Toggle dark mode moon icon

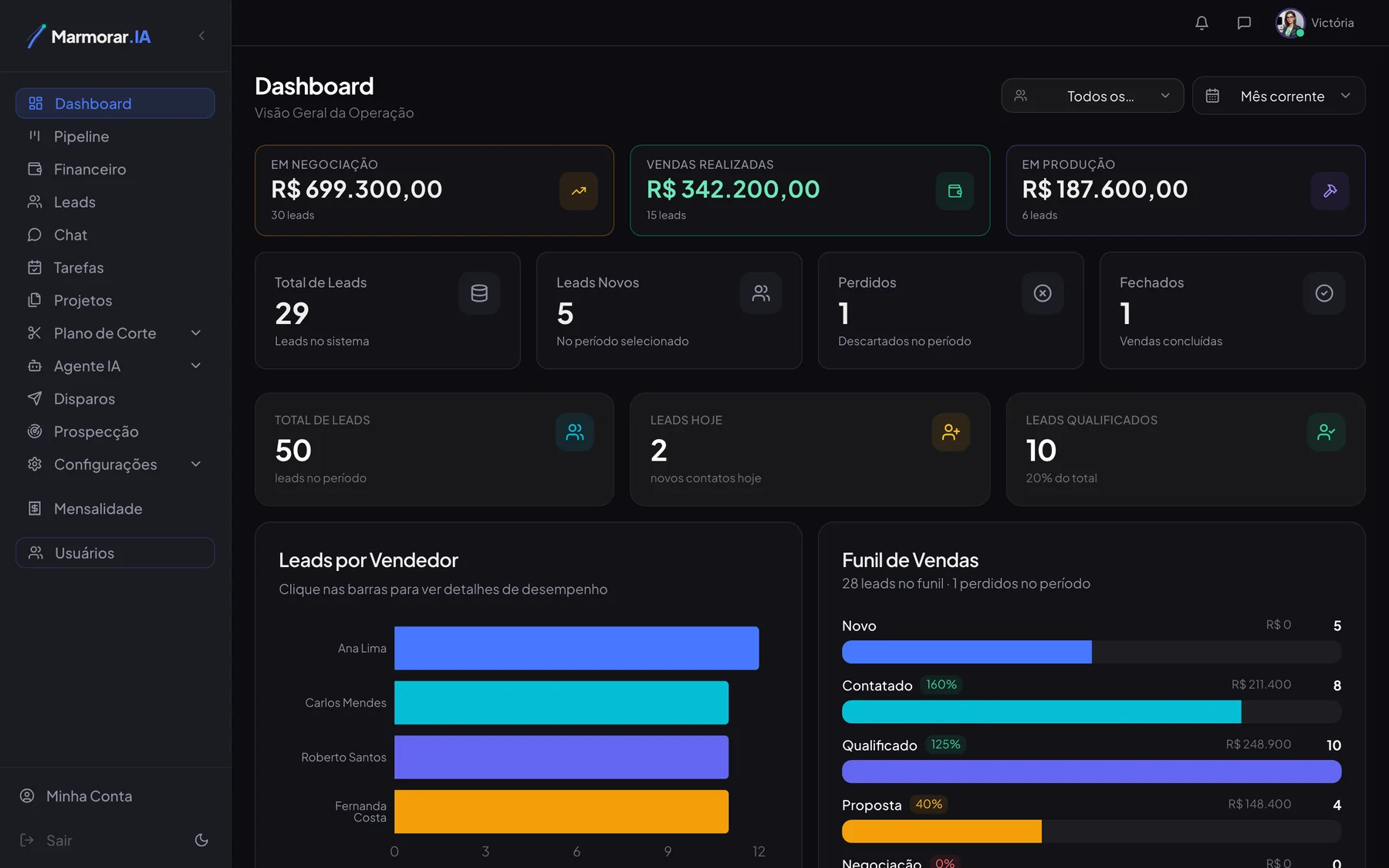[x=201, y=840]
